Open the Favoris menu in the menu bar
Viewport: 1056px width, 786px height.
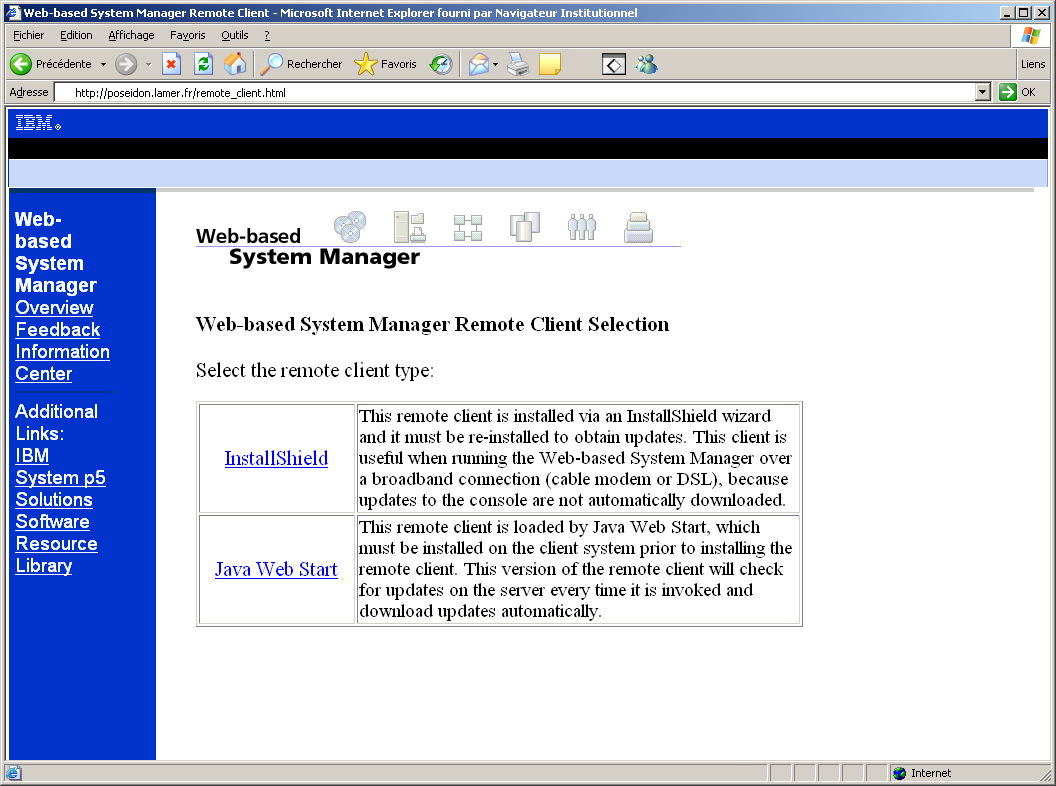pos(187,35)
